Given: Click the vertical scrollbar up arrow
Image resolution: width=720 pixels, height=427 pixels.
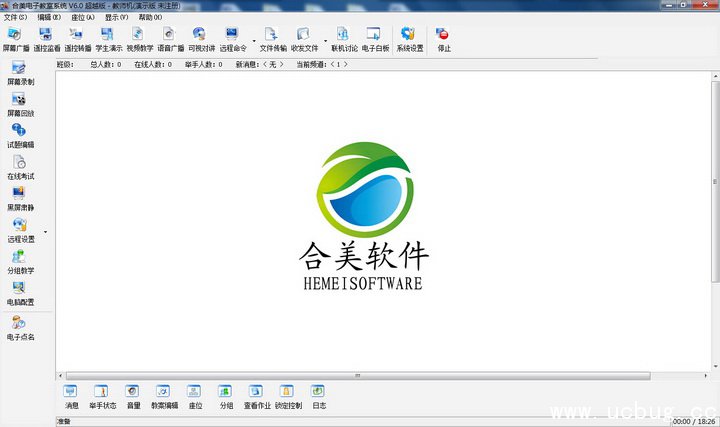Looking at the screenshot, I should tap(715, 76).
